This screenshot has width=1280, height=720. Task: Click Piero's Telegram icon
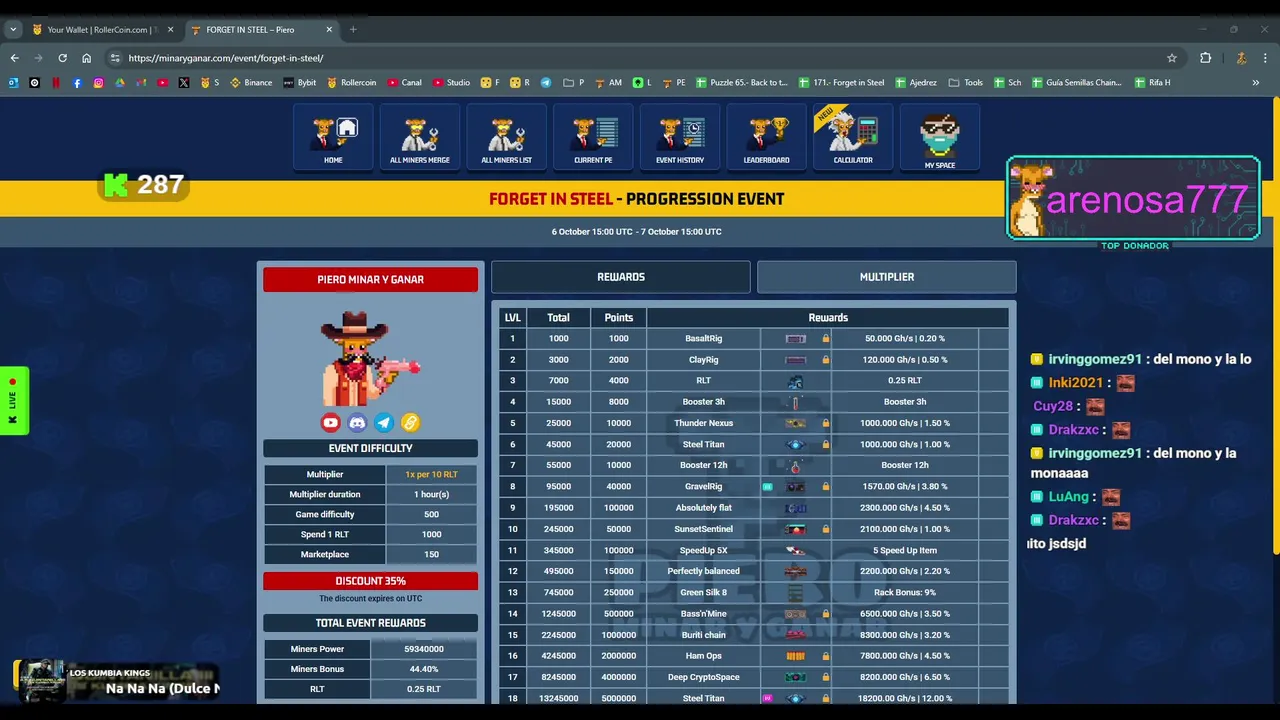384,423
